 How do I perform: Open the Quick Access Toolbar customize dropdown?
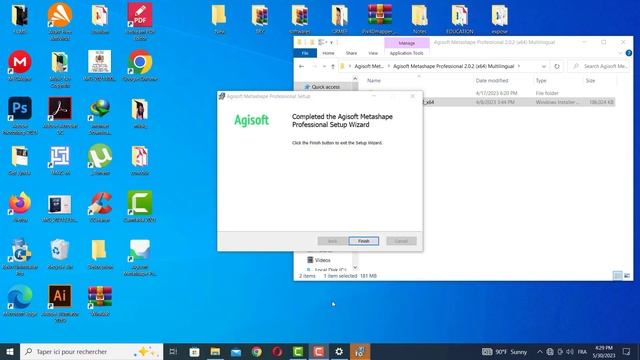pos(331,42)
